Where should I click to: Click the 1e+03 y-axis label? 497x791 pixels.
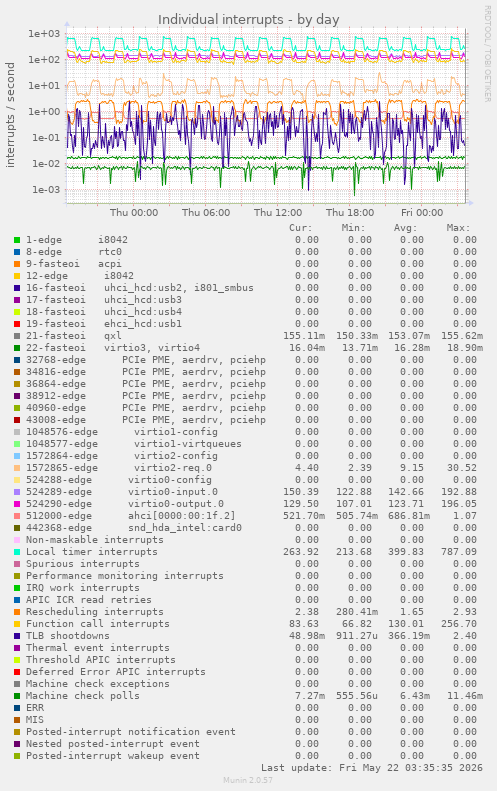click(44, 34)
